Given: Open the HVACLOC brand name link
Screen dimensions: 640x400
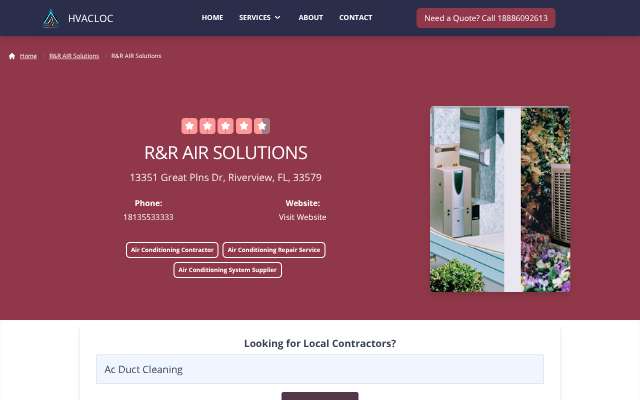Looking at the screenshot, I should click(91, 18).
